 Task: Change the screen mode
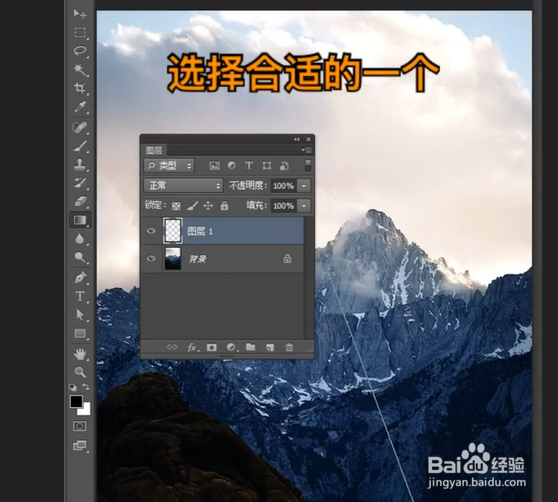80,445
